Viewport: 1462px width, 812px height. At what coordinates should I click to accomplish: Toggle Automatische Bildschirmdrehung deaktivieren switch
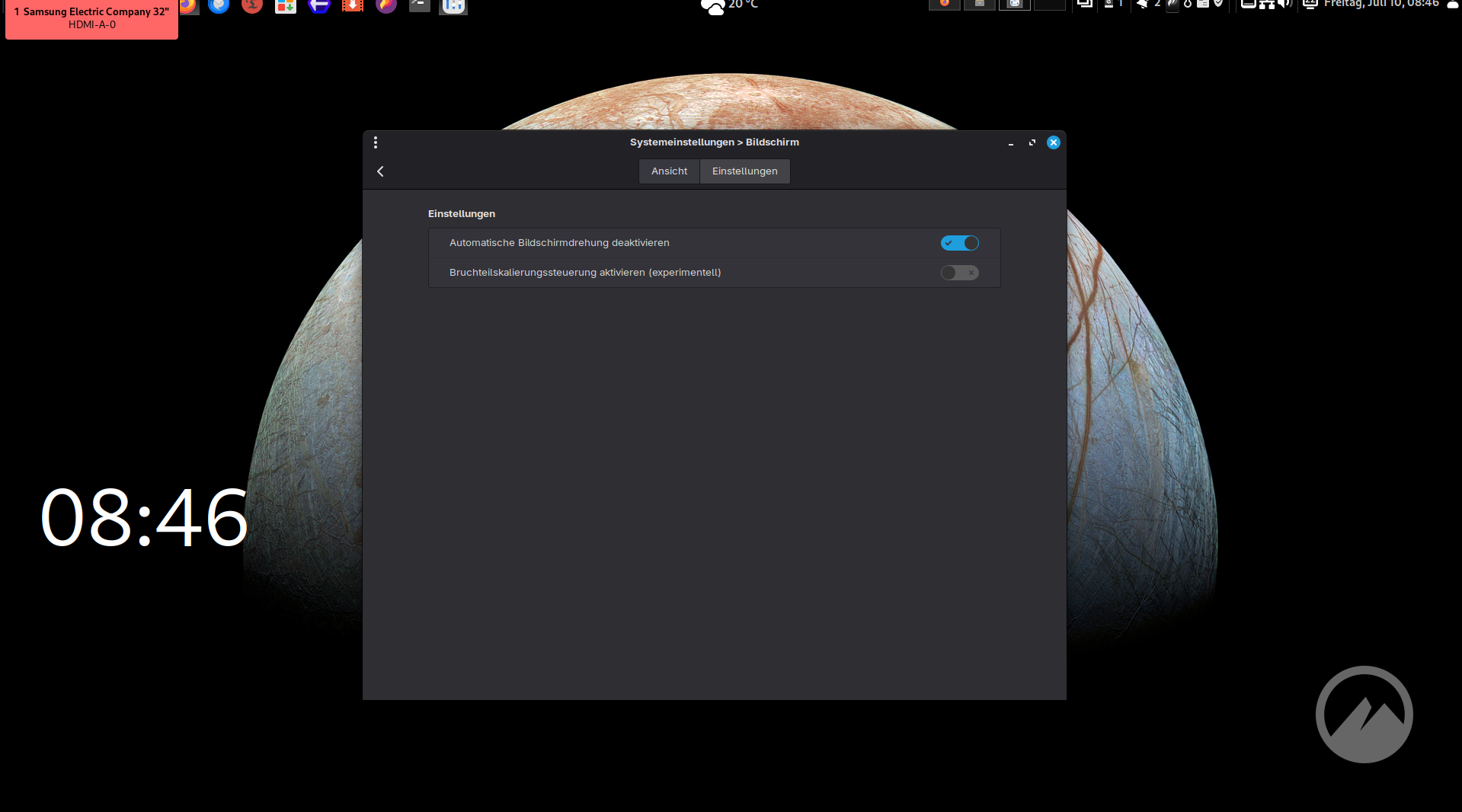[959, 243]
